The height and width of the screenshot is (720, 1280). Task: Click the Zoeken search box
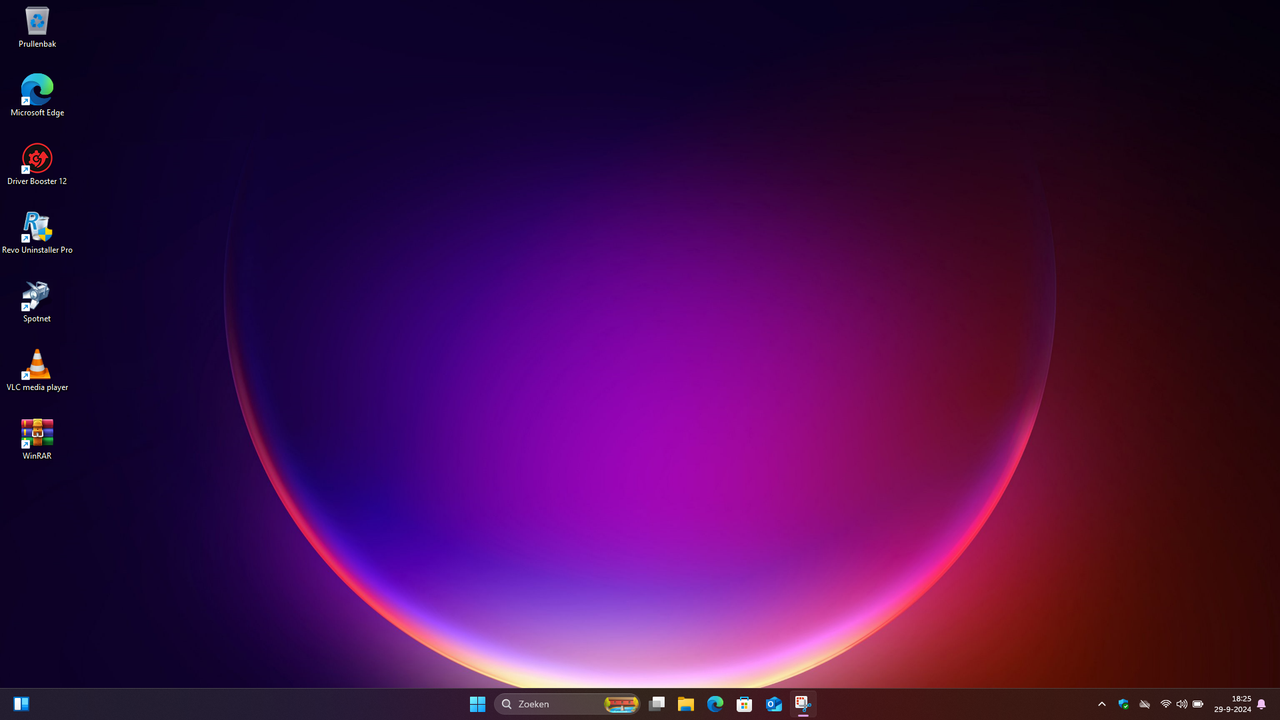(568, 704)
